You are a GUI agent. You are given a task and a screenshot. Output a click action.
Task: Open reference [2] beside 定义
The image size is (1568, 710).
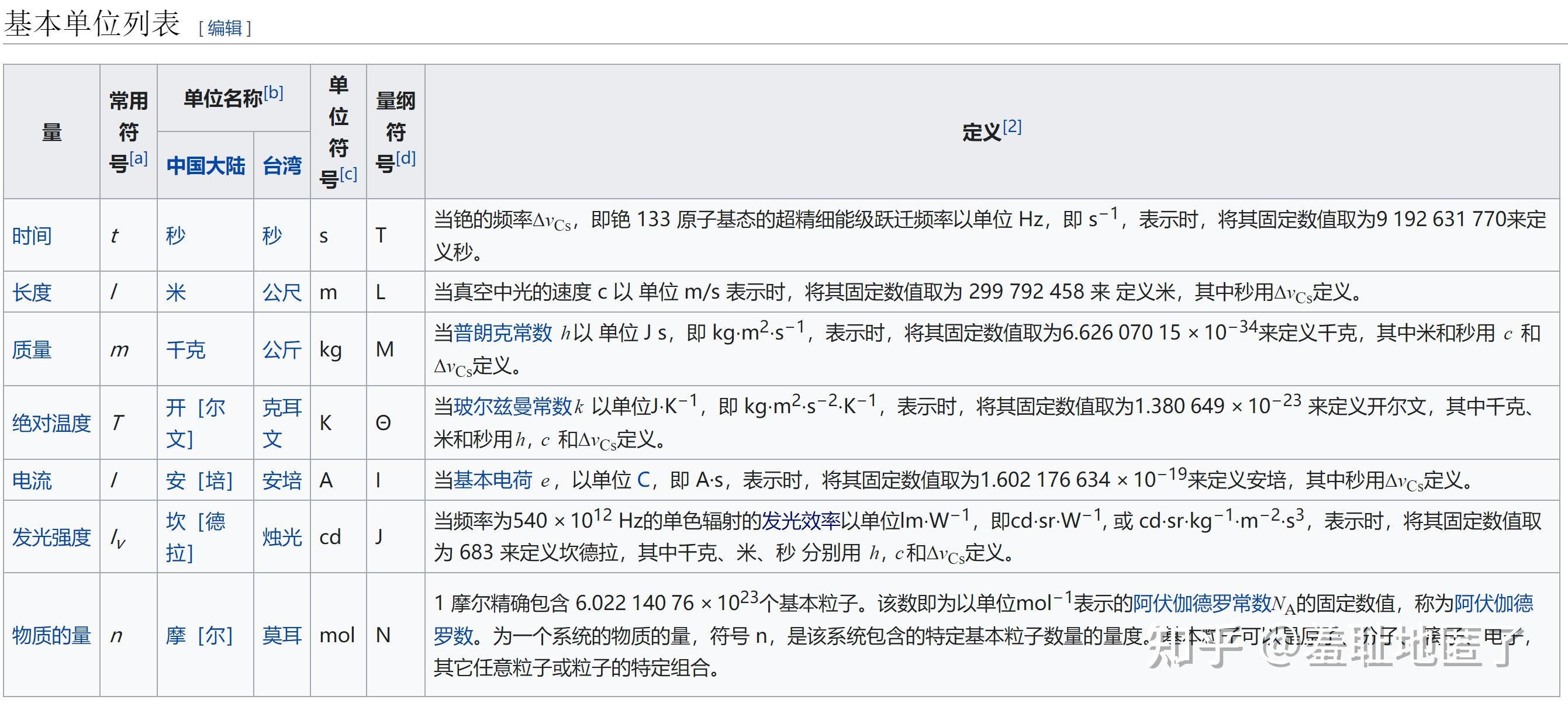click(1012, 127)
